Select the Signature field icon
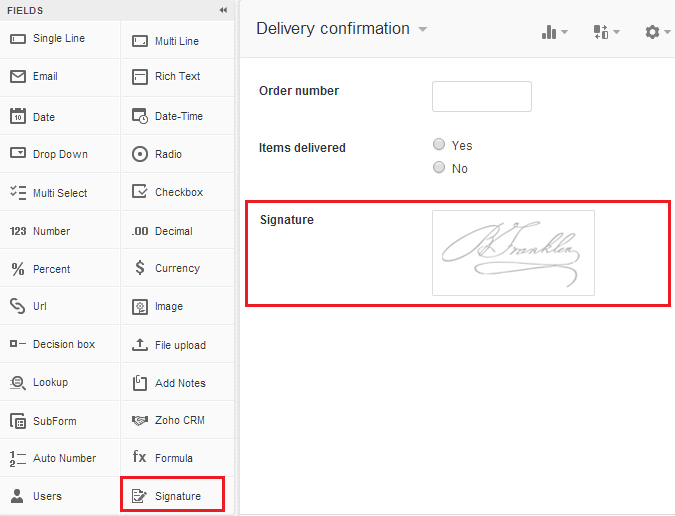The height and width of the screenshot is (516, 675). point(139,496)
